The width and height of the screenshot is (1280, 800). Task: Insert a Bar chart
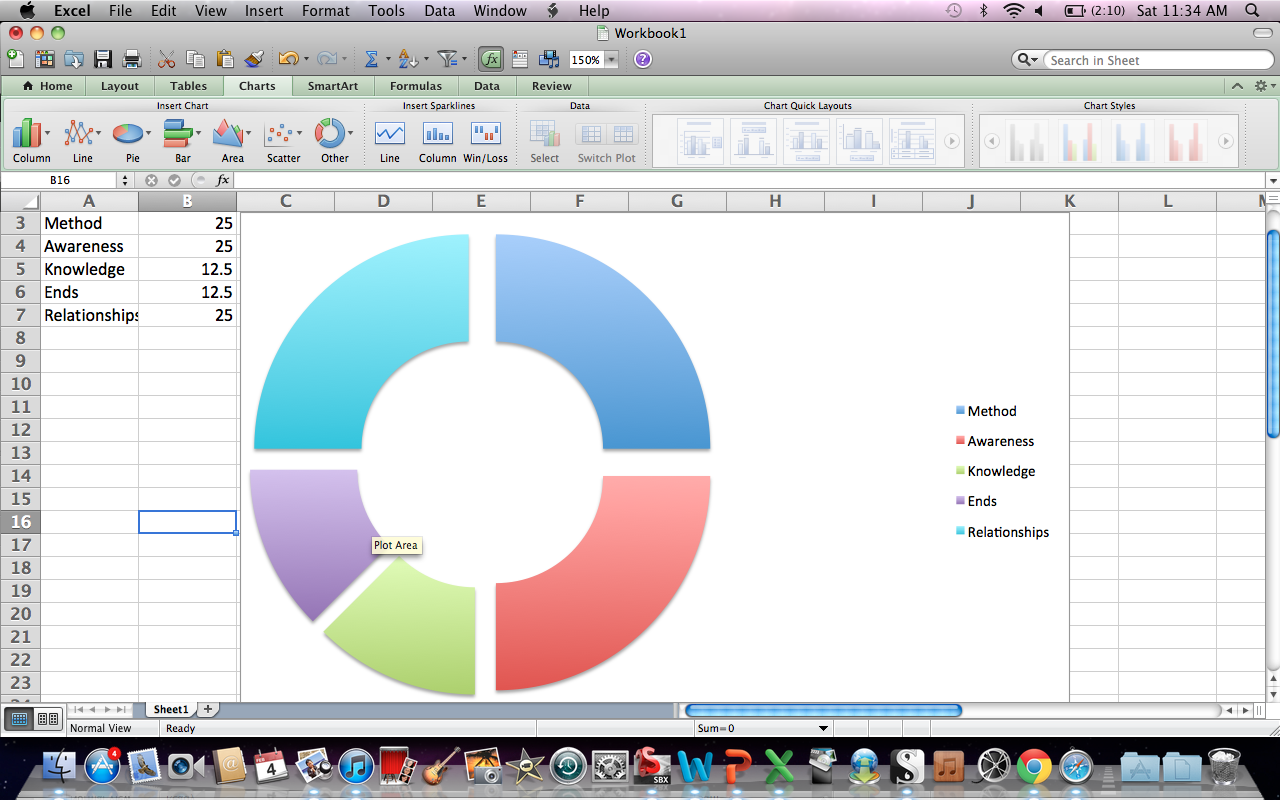coord(182,141)
